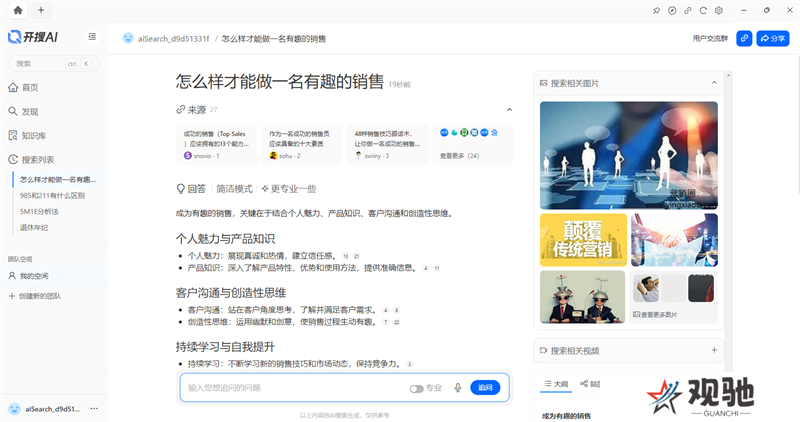Open swiiny source card
This screenshot has height=422, width=800.
[x=387, y=144]
